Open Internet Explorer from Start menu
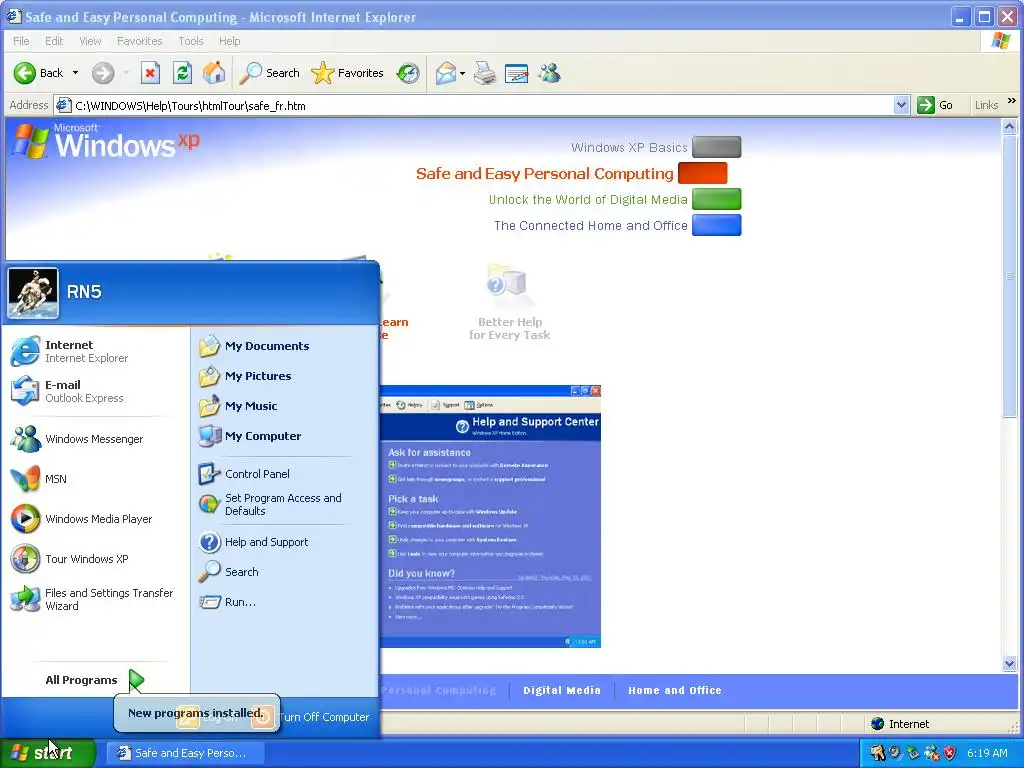Image resolution: width=1024 pixels, height=768 pixels. click(x=95, y=351)
